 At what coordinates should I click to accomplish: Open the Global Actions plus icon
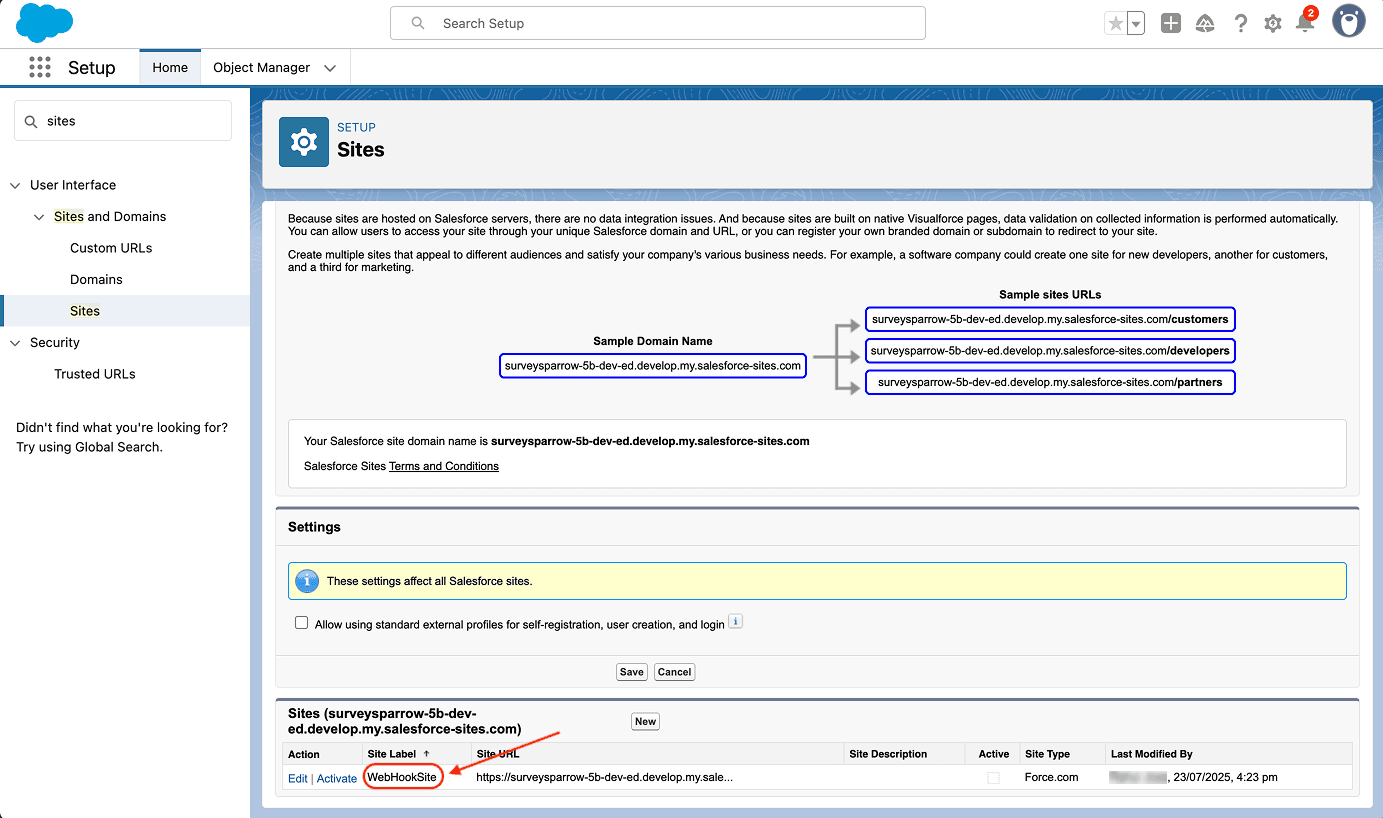tap(1171, 24)
